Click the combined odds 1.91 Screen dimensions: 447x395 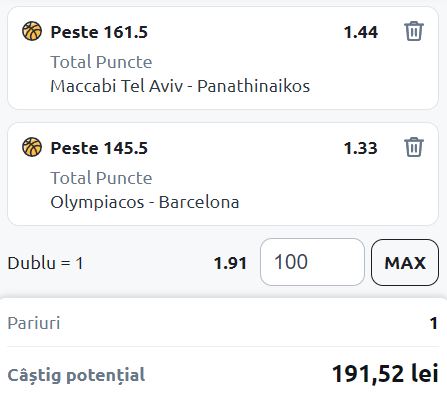230,263
